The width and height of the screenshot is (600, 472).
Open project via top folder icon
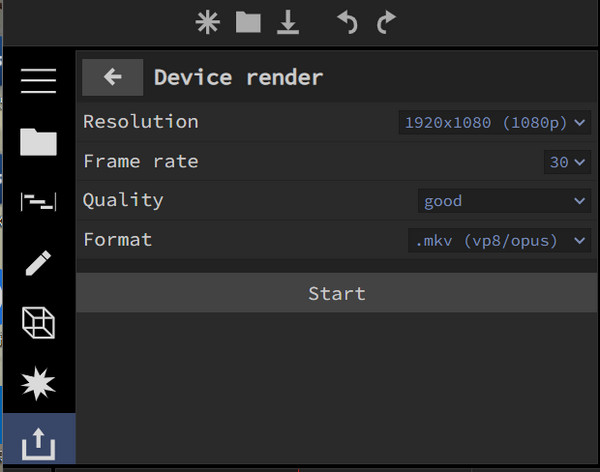pyautogui.click(x=248, y=22)
